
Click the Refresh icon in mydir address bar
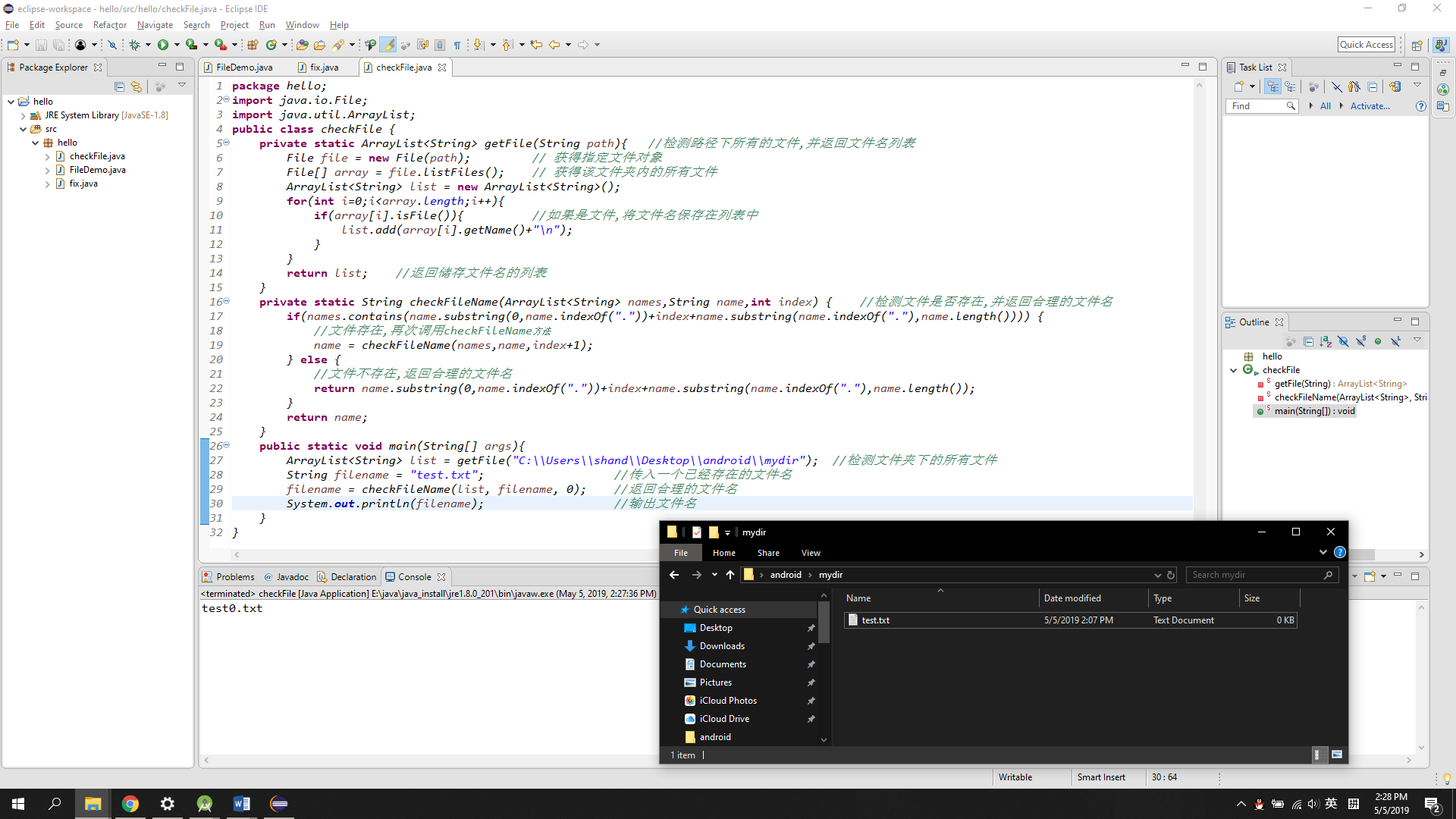1171,575
